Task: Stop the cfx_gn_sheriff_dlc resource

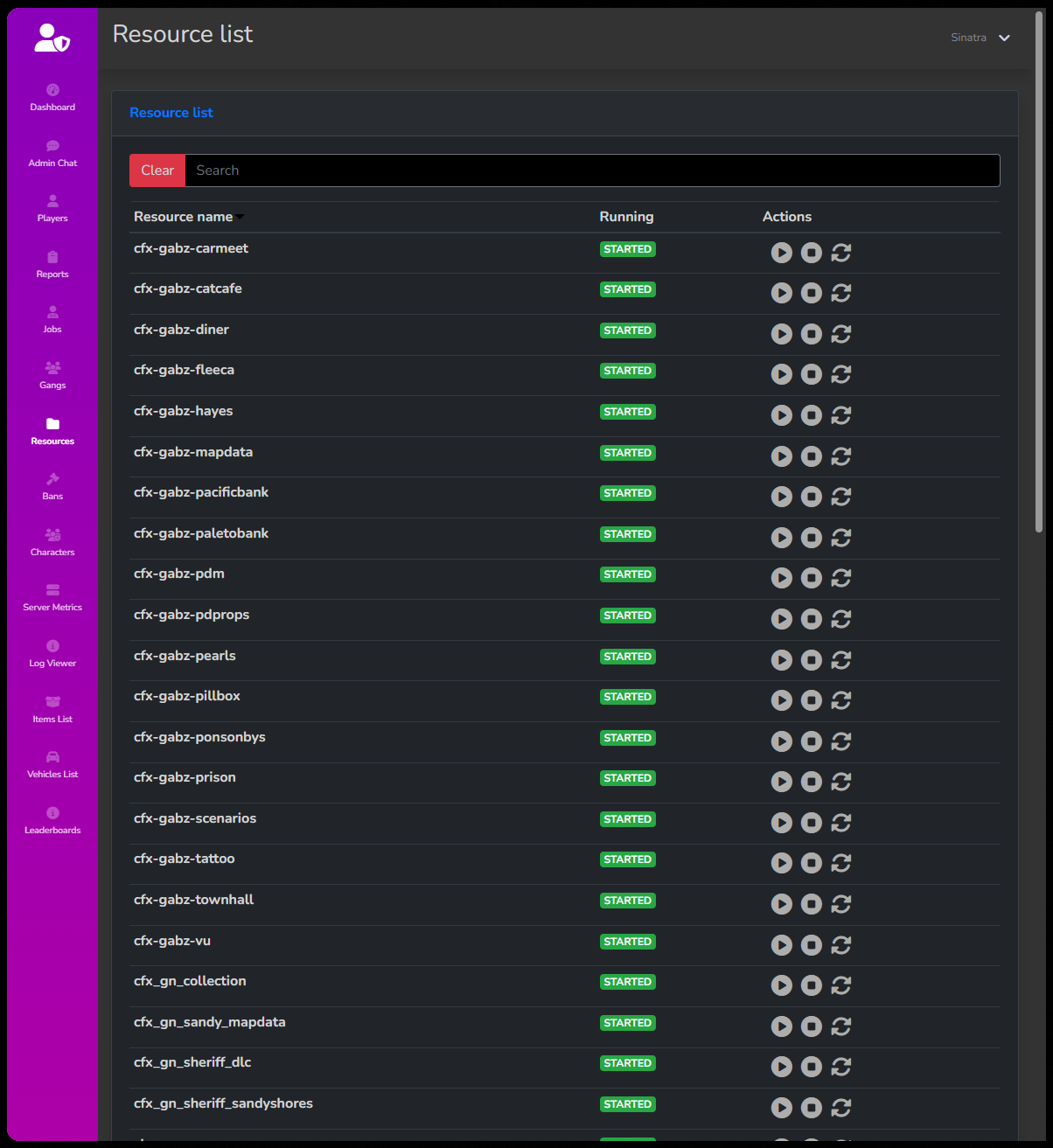Action: click(812, 1067)
